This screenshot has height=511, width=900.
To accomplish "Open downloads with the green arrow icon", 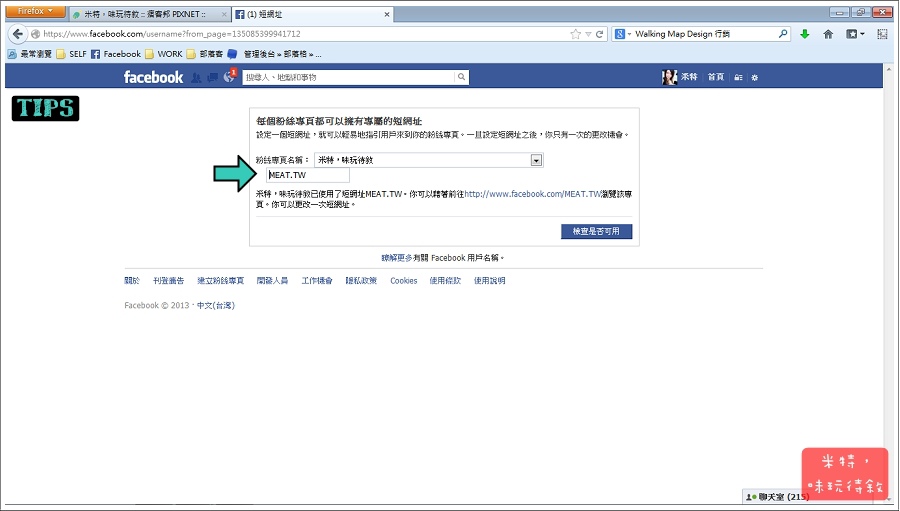I will coord(805,34).
